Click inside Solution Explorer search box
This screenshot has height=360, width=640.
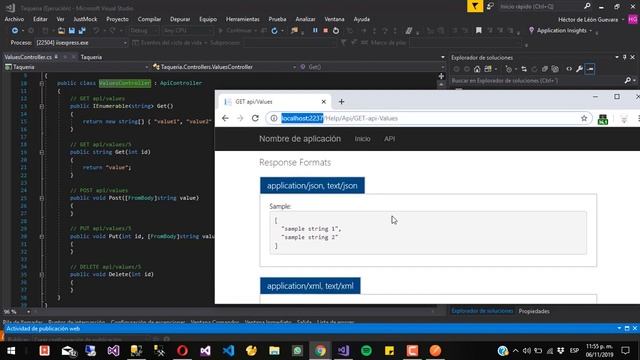(537, 81)
